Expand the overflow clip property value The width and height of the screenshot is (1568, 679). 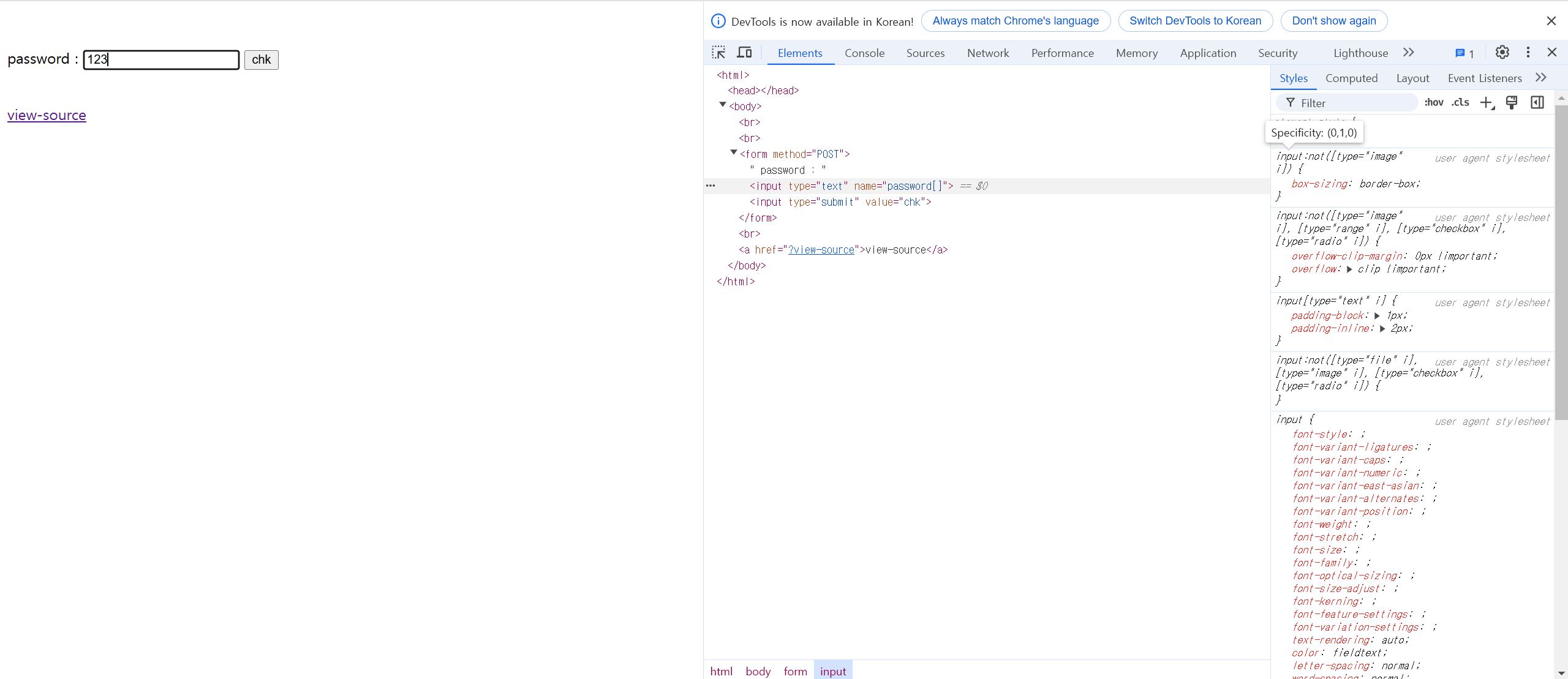click(1349, 269)
